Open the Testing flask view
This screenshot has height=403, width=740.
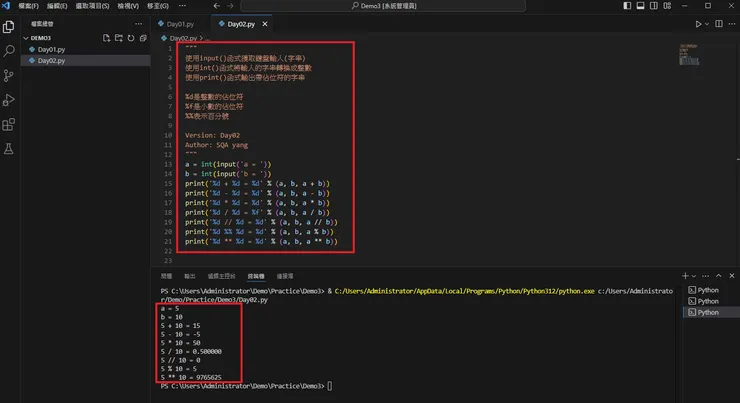coord(8,149)
